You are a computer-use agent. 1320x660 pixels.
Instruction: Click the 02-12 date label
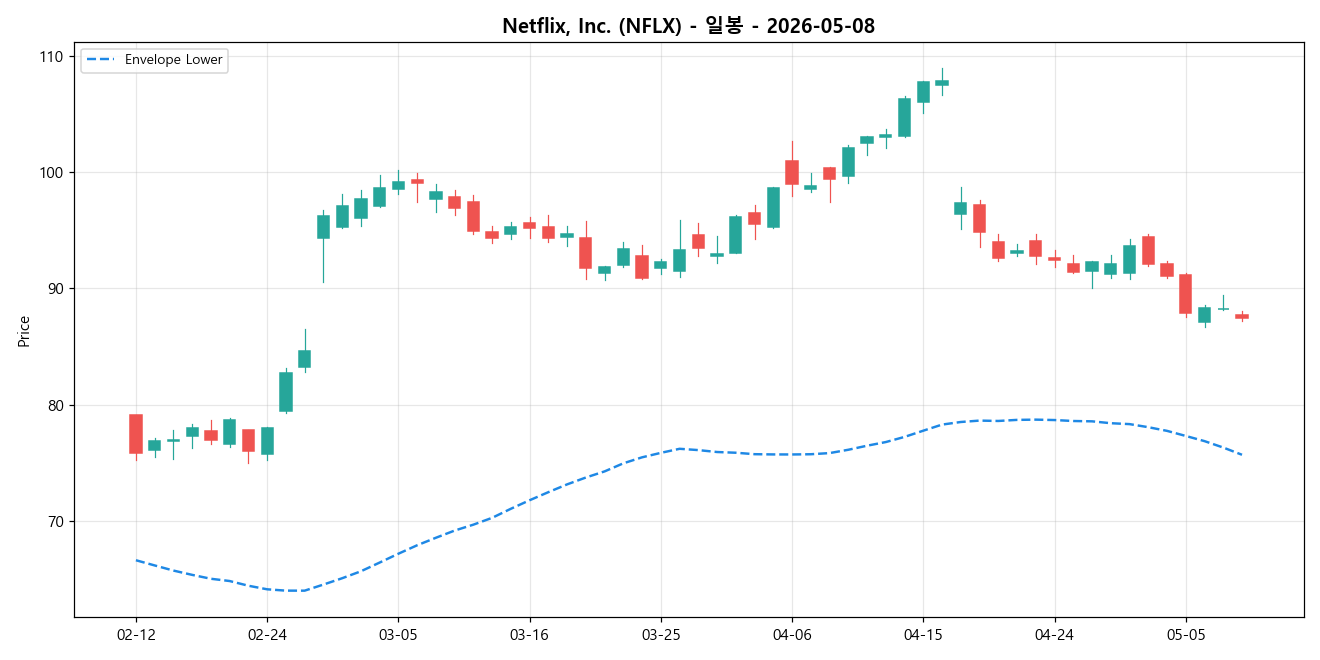coord(136,634)
